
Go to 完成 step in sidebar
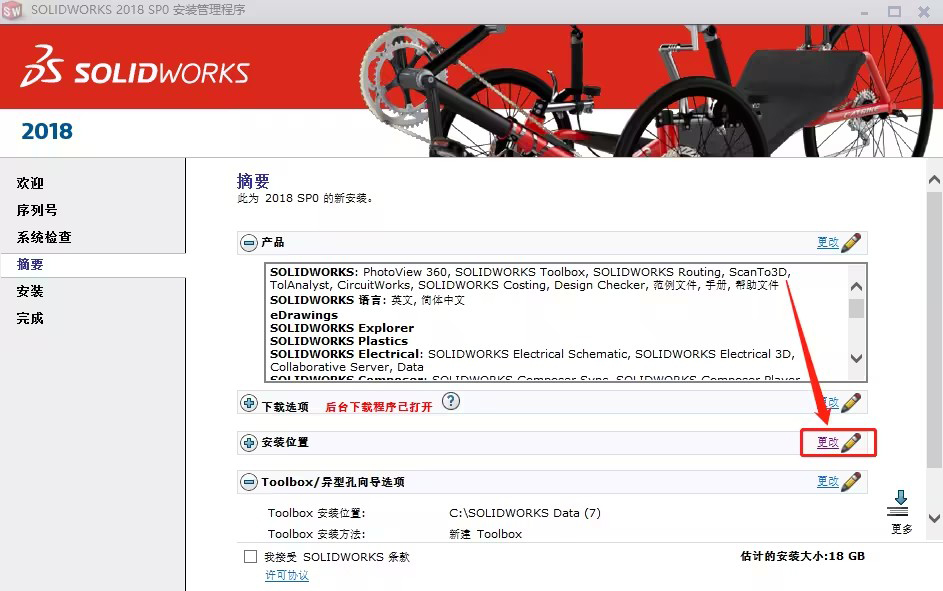pyautogui.click(x=30, y=319)
